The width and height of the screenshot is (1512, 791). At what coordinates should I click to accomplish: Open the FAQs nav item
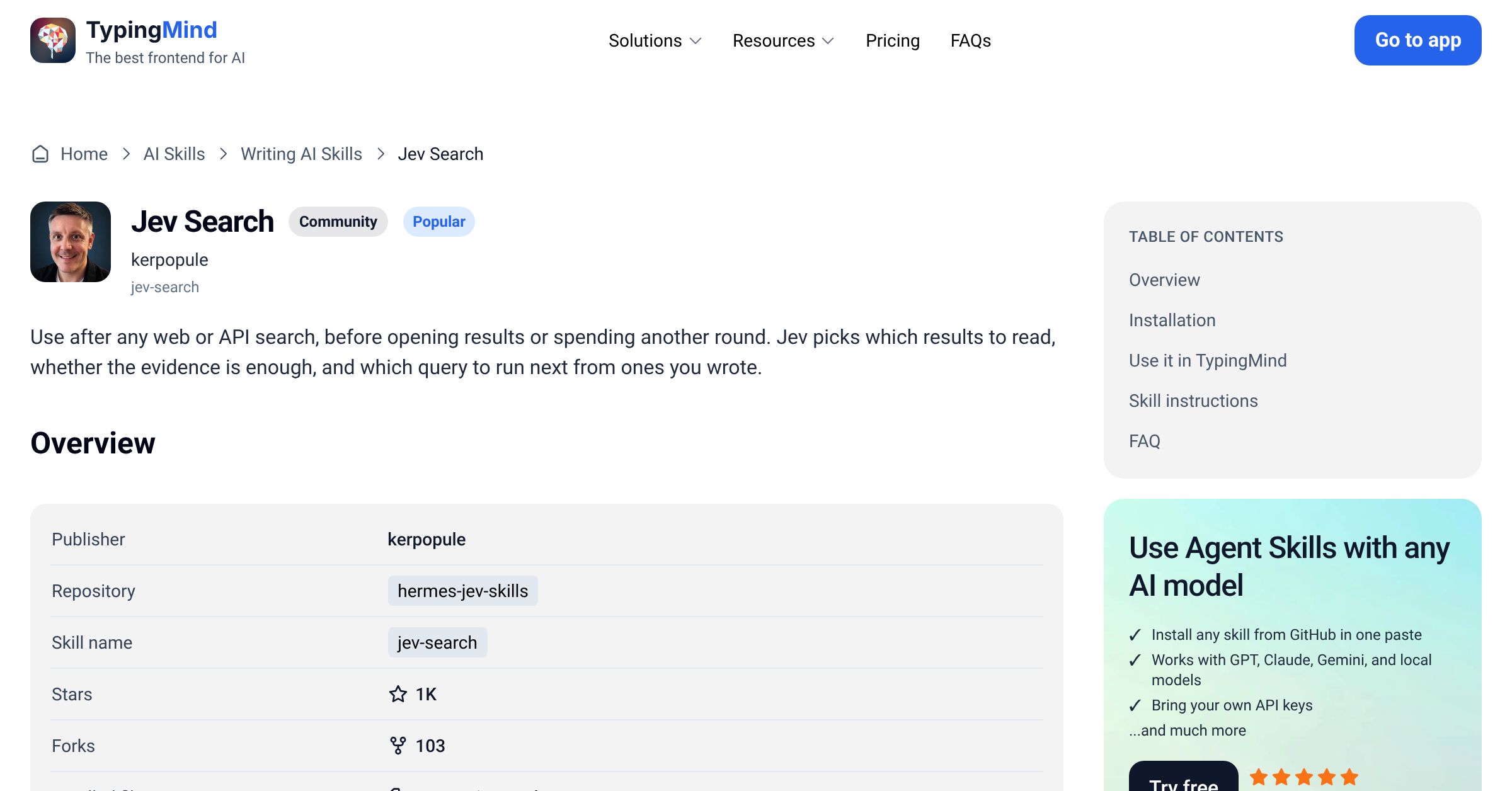tap(971, 40)
